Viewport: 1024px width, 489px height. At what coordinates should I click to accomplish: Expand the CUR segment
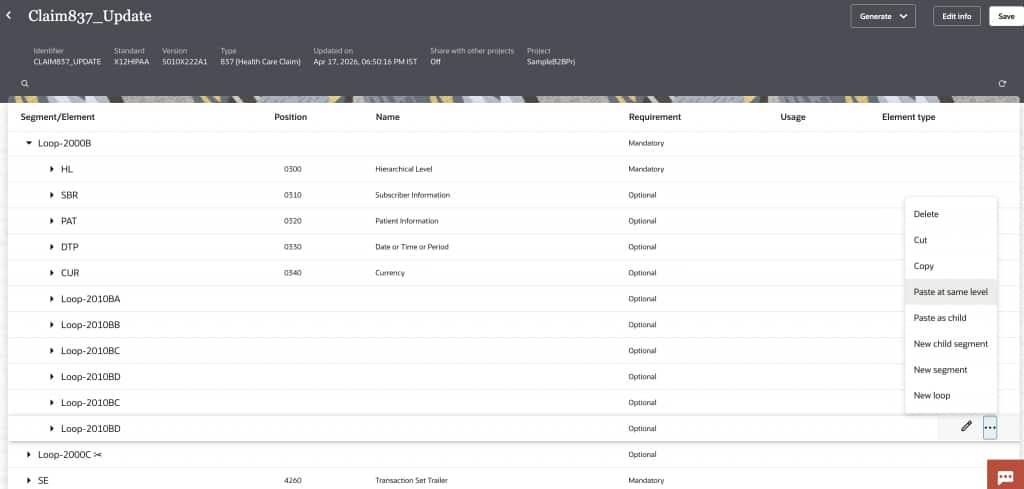[x=52, y=273]
